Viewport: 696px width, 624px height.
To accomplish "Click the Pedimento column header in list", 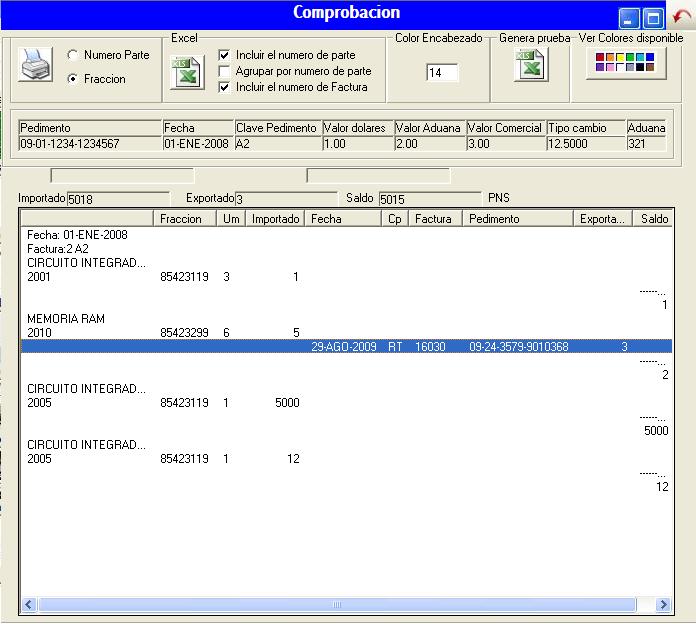I will [x=518, y=218].
